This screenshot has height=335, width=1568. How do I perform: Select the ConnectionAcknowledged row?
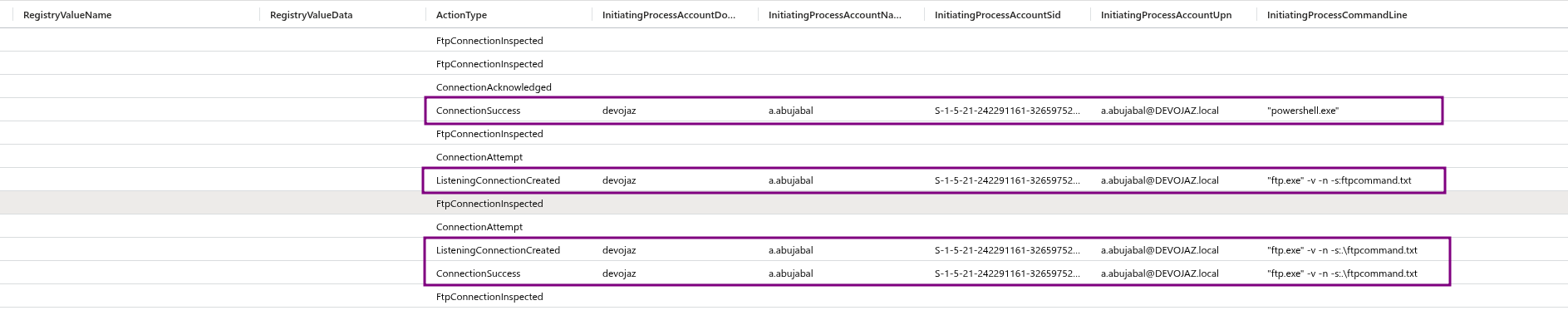[x=784, y=86]
